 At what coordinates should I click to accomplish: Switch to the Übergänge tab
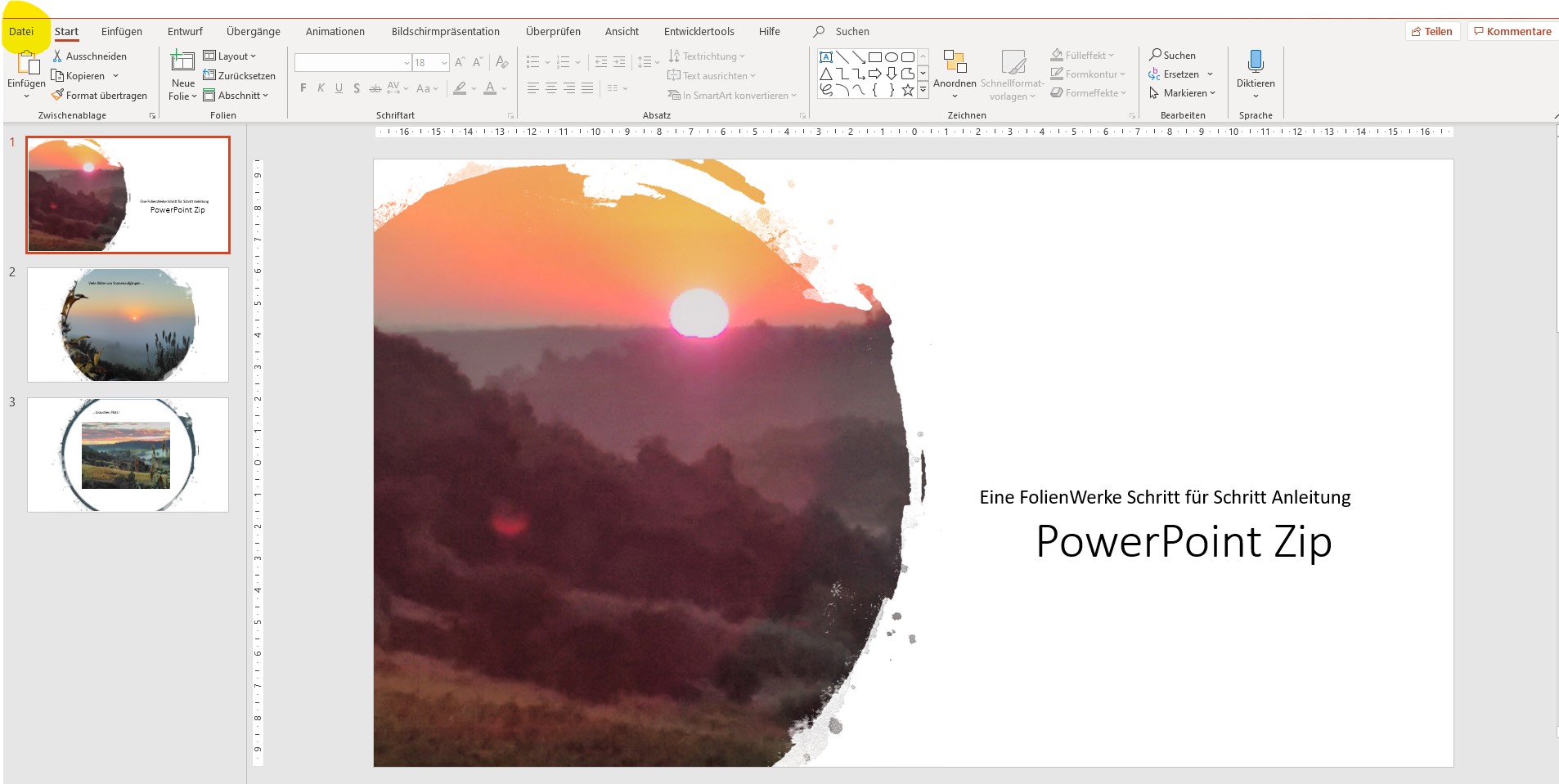click(254, 31)
